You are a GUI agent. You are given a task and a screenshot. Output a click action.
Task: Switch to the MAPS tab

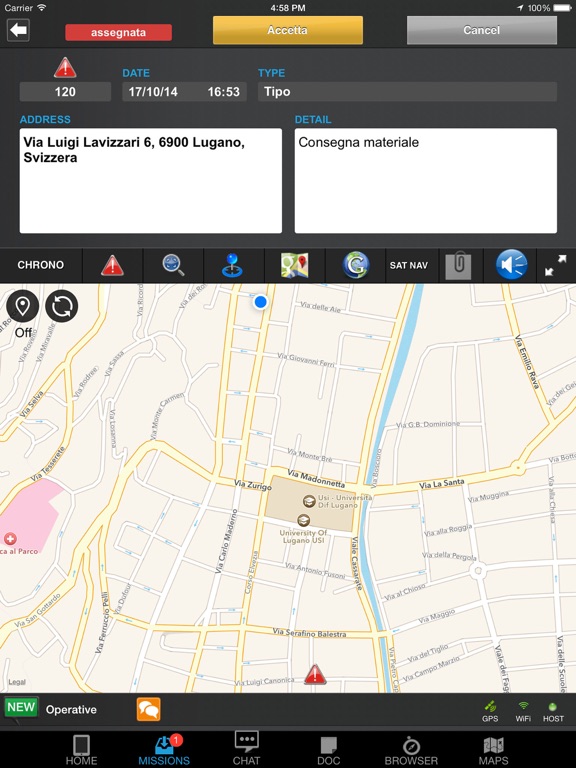[493, 750]
